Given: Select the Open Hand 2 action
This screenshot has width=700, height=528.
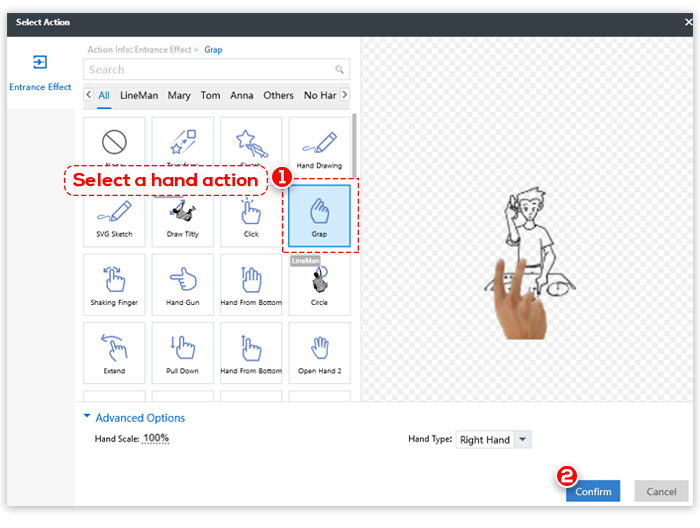Looking at the screenshot, I should 319,353.
